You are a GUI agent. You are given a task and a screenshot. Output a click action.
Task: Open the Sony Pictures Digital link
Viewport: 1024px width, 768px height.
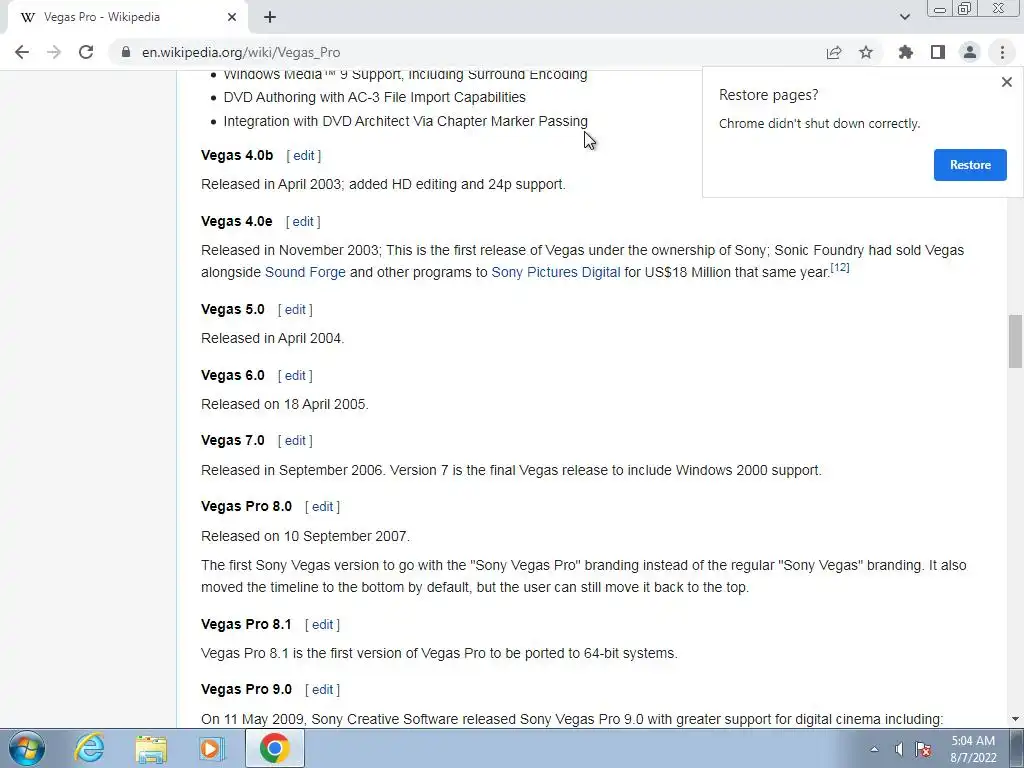[556, 272]
